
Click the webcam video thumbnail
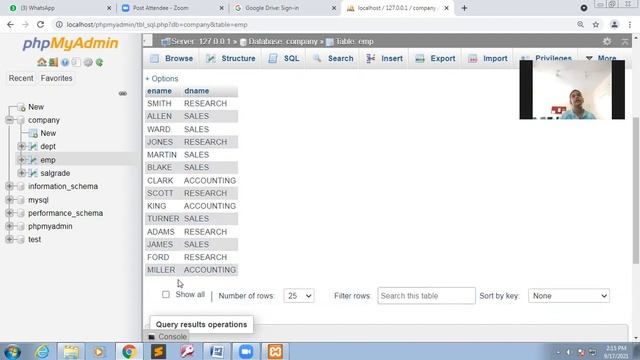(572, 90)
